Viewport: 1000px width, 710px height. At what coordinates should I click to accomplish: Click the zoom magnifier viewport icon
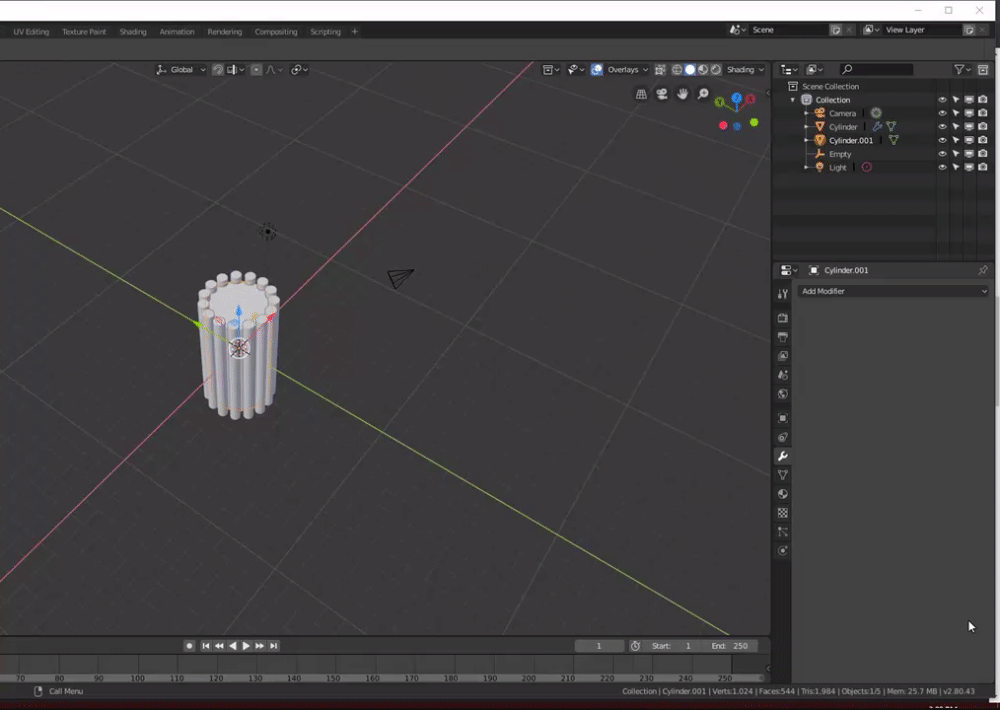[703, 94]
